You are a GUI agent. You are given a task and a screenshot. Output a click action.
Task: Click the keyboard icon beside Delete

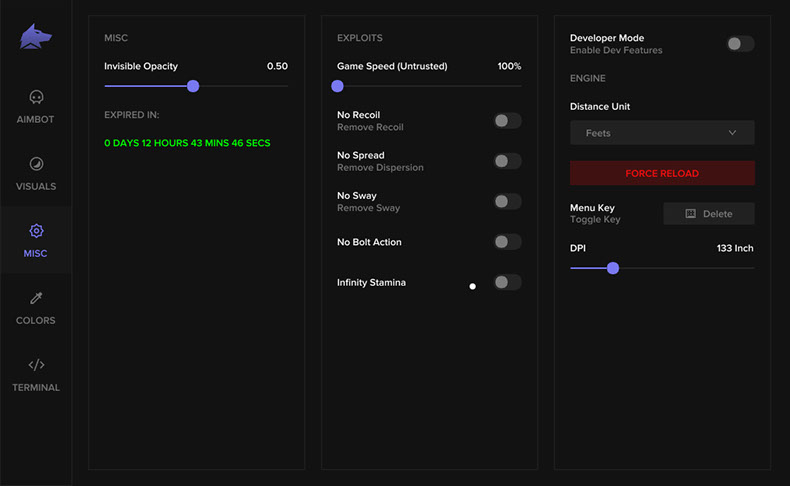(690, 214)
